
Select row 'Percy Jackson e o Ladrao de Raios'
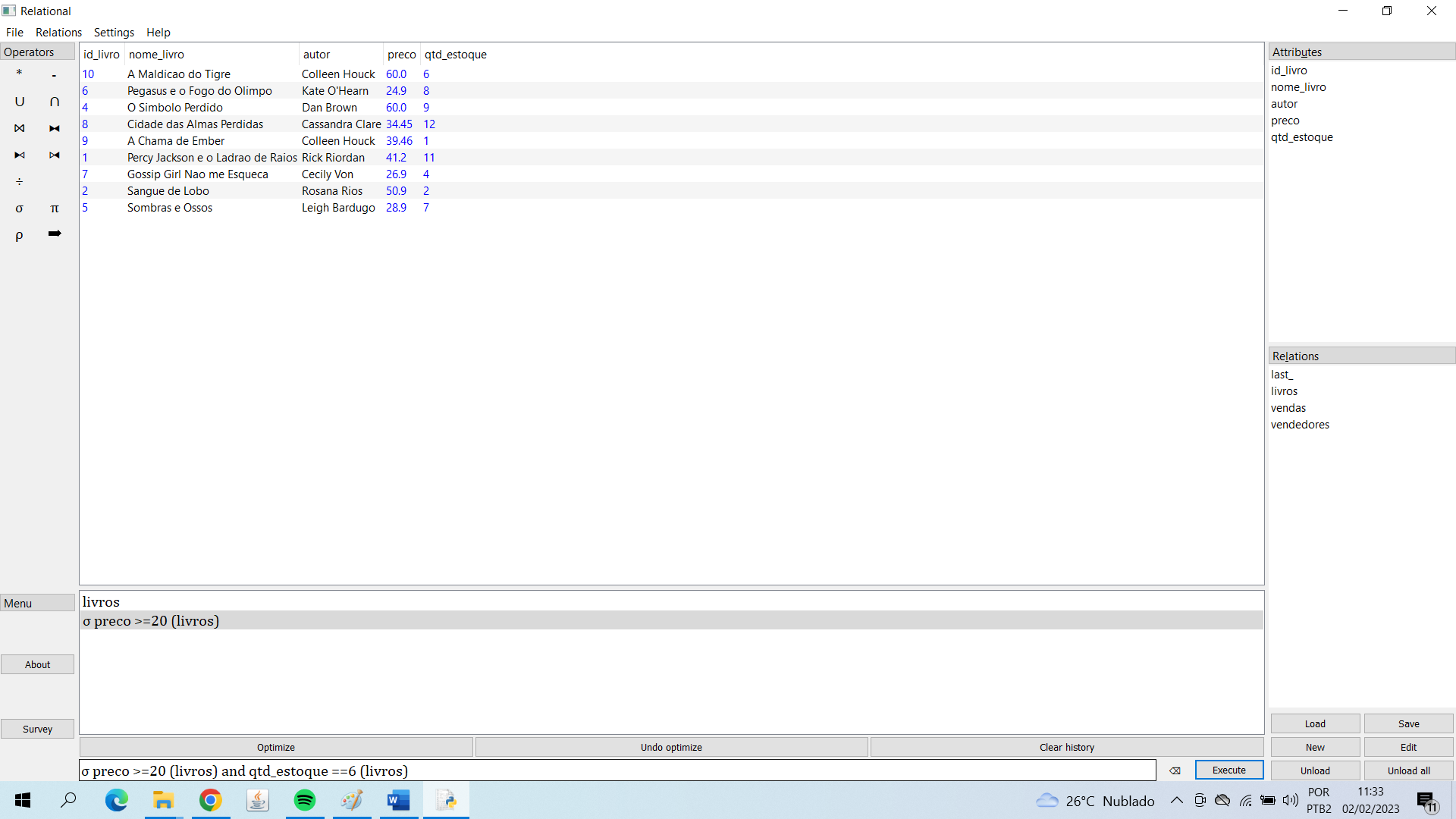point(671,158)
